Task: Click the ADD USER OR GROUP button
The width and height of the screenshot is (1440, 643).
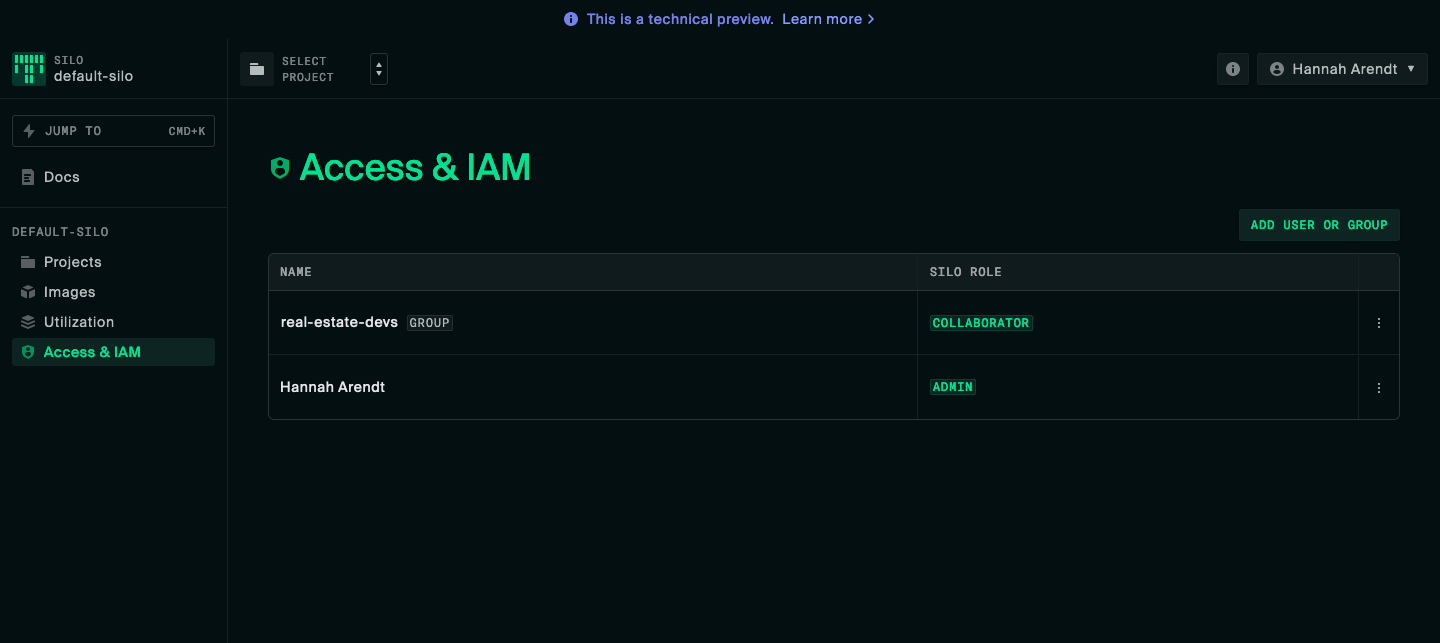Action: [x=1318, y=224]
